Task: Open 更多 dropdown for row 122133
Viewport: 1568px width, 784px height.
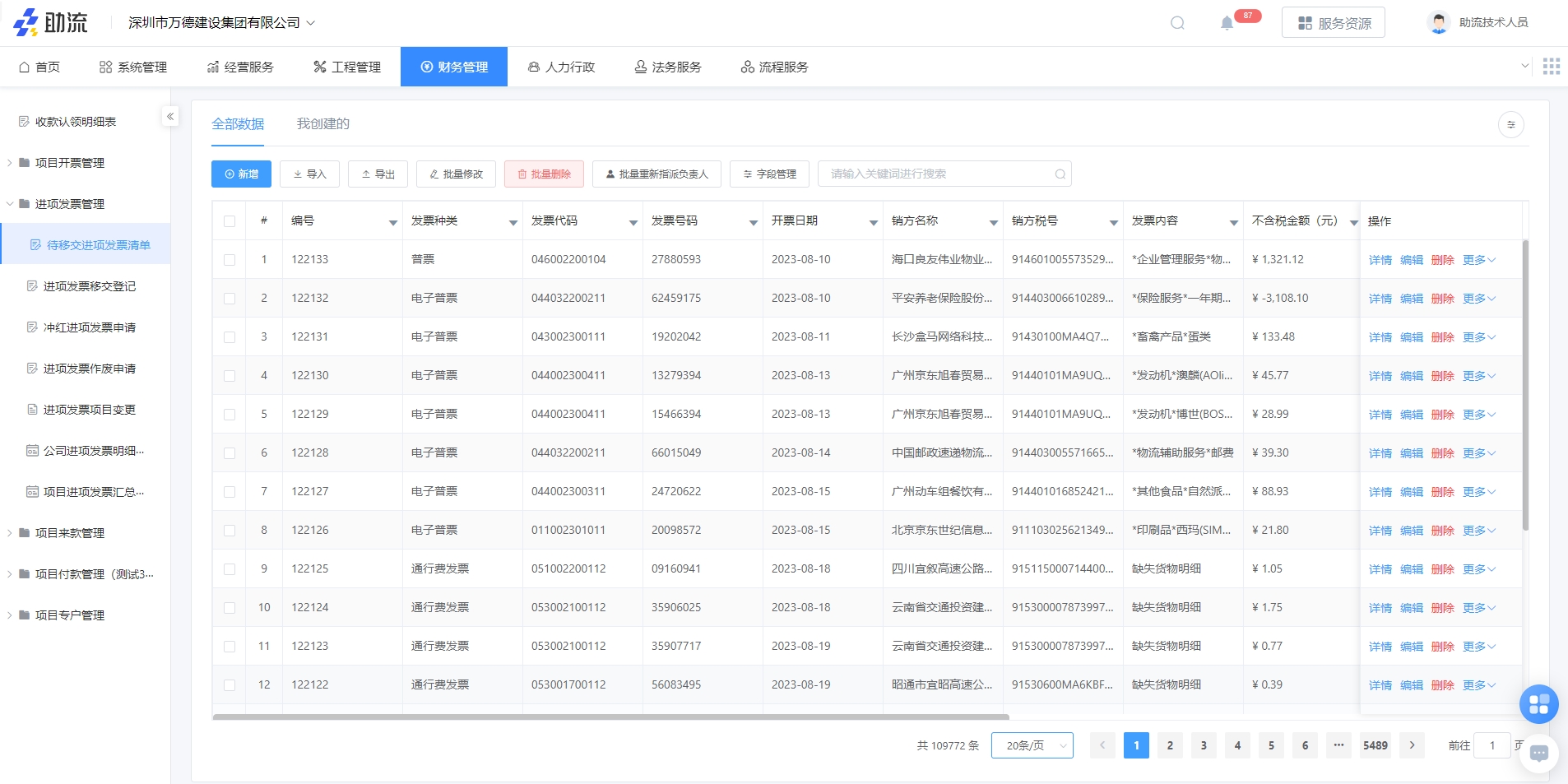Action: (x=1479, y=260)
